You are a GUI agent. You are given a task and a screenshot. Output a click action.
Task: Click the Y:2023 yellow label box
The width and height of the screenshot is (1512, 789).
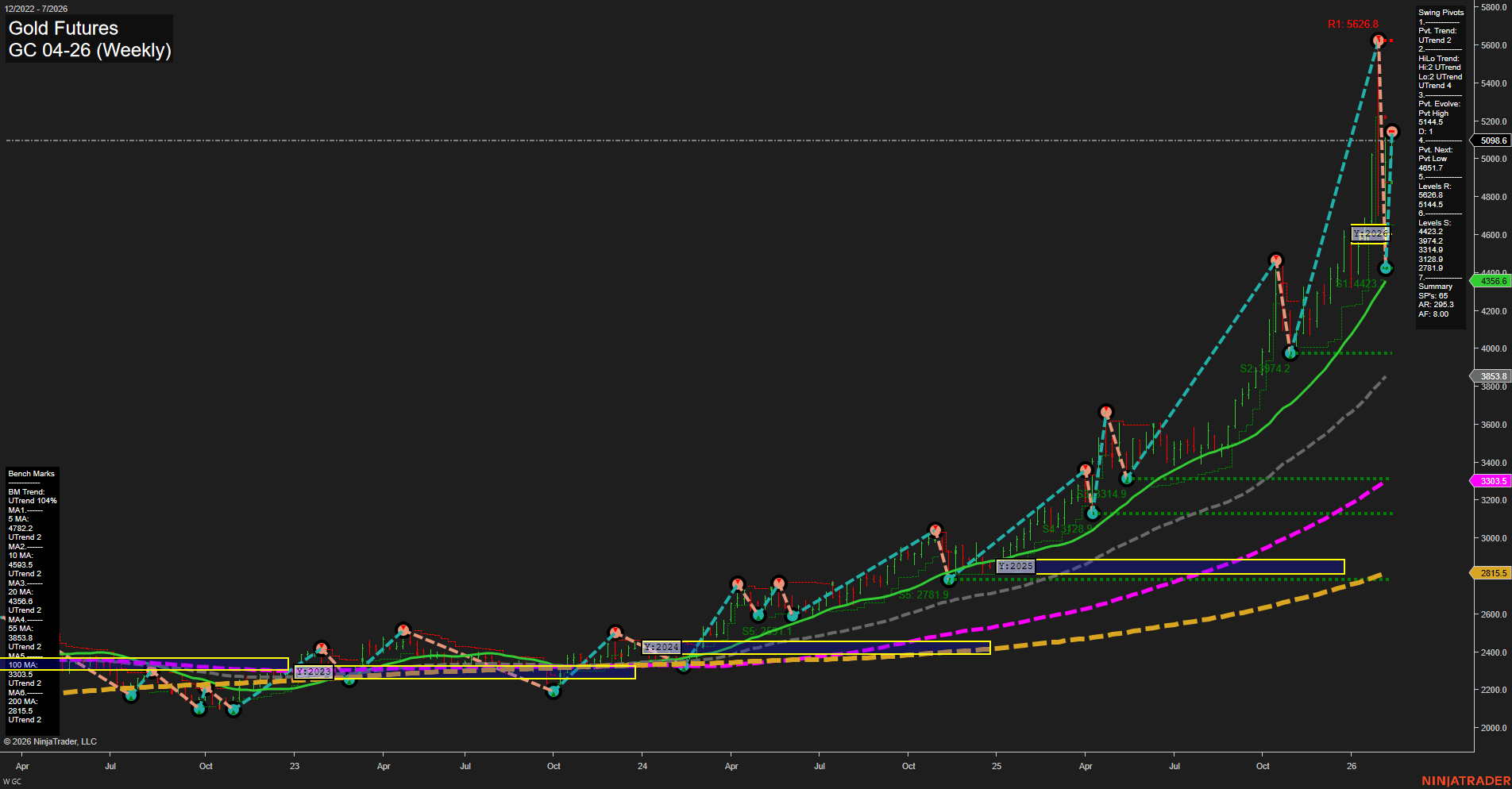pyautogui.click(x=314, y=671)
